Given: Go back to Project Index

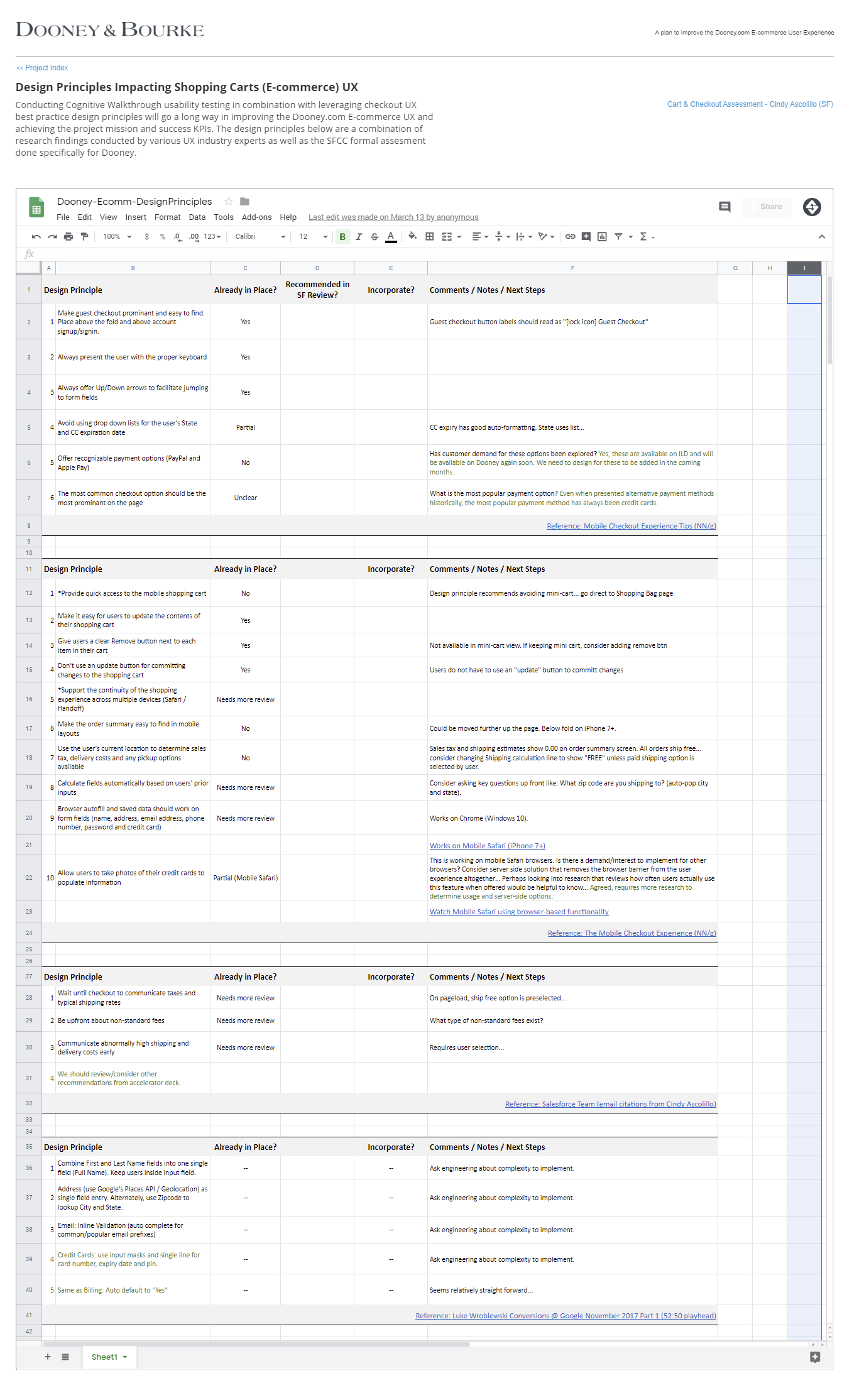Looking at the screenshot, I should click(x=43, y=68).
